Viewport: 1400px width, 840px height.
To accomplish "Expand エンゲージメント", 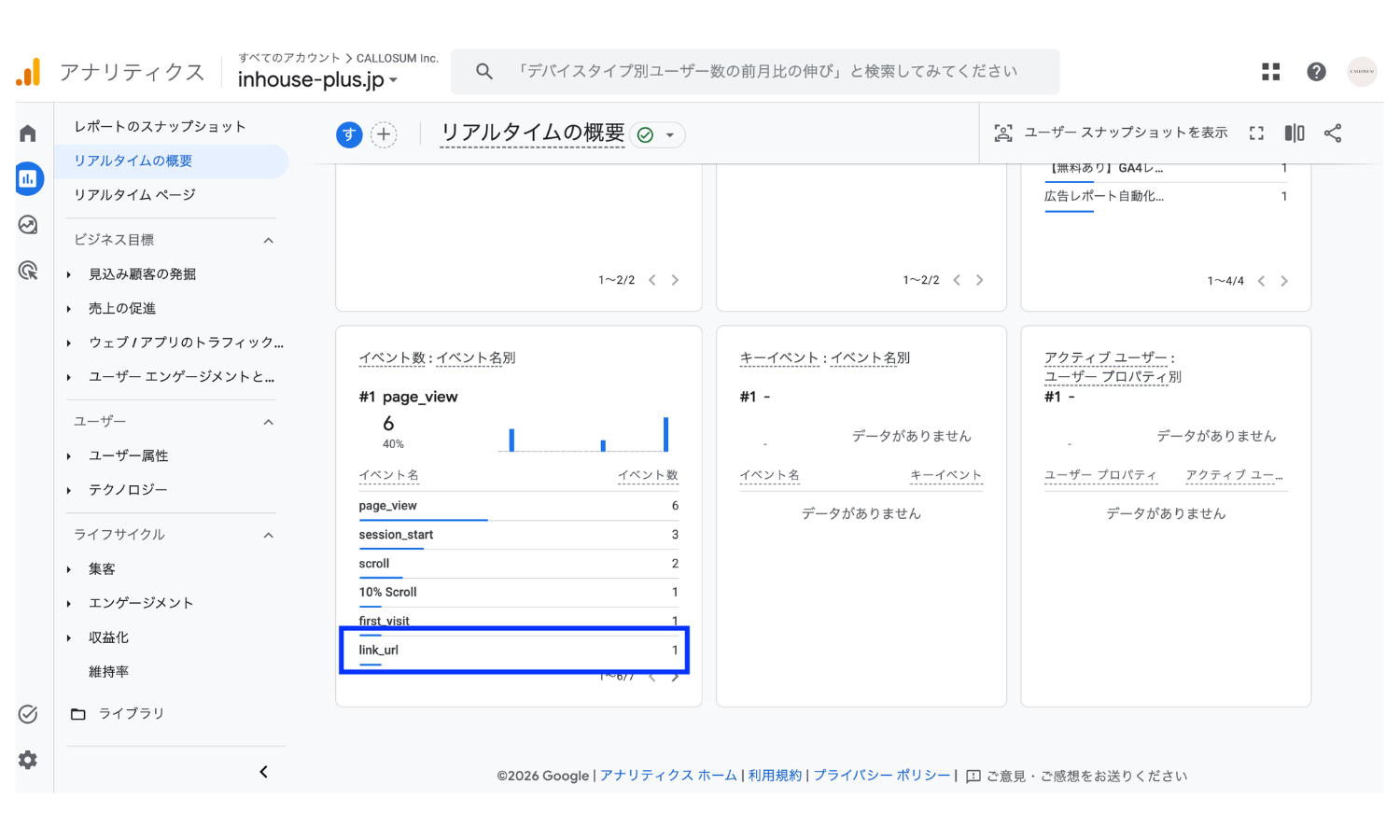I will click(69, 604).
